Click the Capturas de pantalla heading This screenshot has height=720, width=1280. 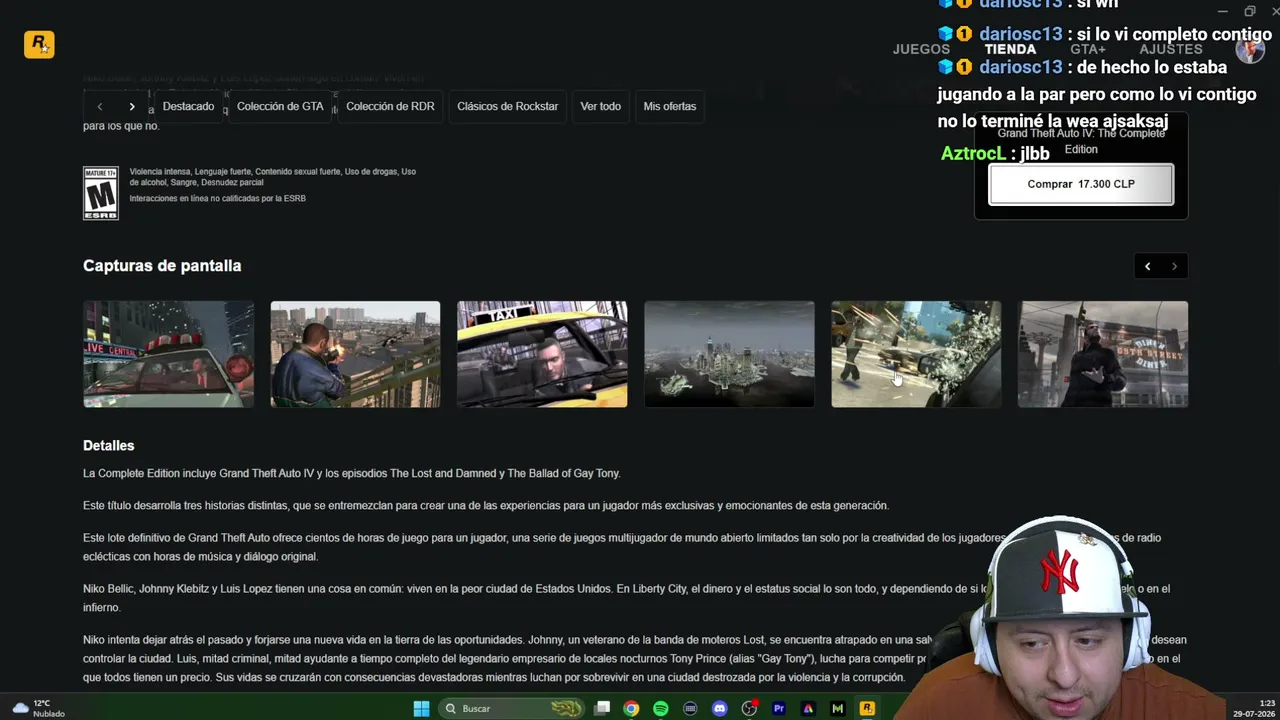click(x=162, y=266)
